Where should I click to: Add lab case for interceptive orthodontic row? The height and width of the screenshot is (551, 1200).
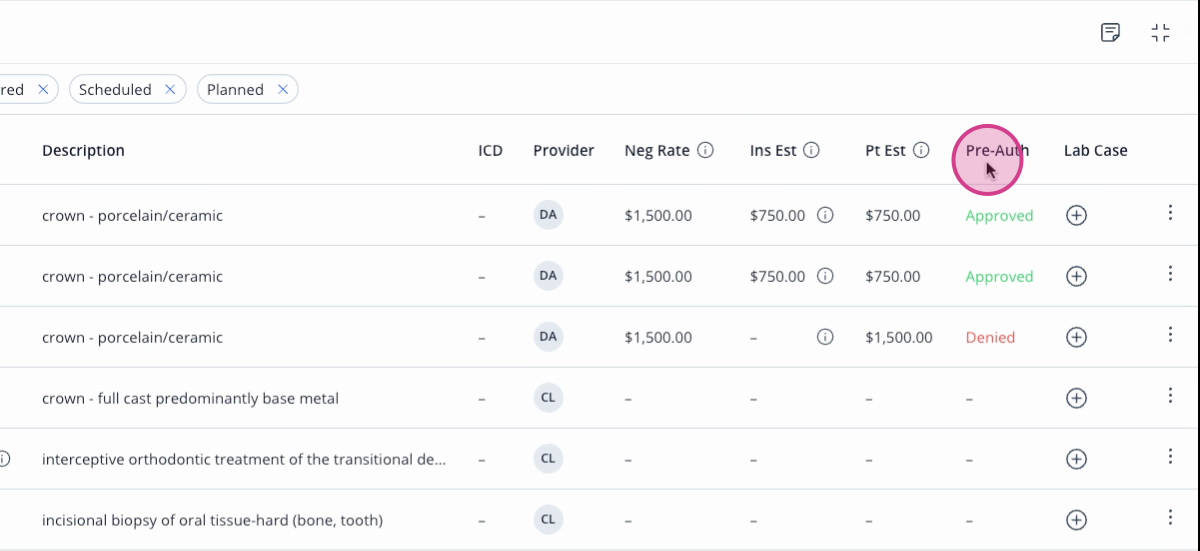(x=1076, y=459)
